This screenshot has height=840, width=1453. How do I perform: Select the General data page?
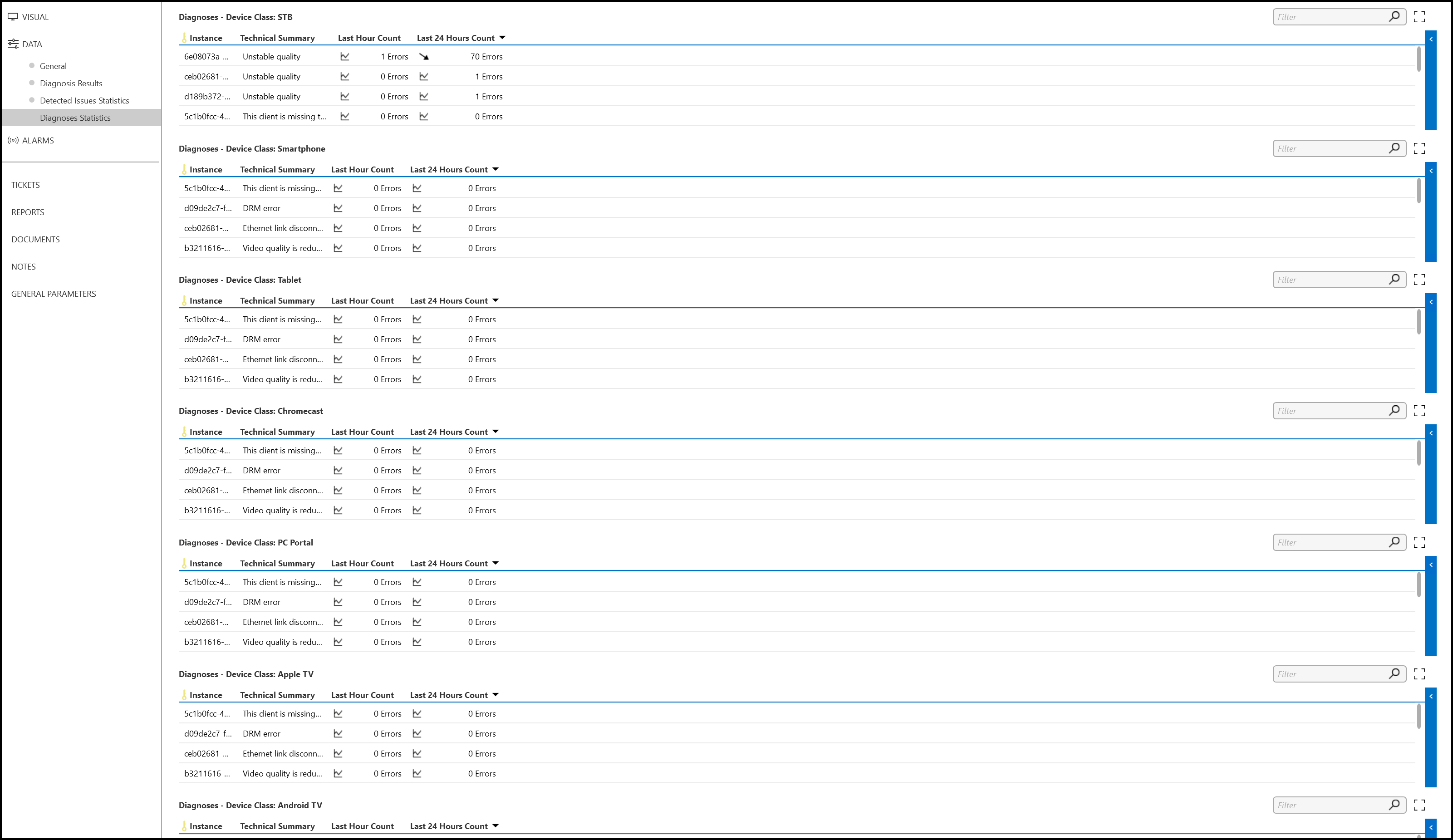click(x=53, y=66)
